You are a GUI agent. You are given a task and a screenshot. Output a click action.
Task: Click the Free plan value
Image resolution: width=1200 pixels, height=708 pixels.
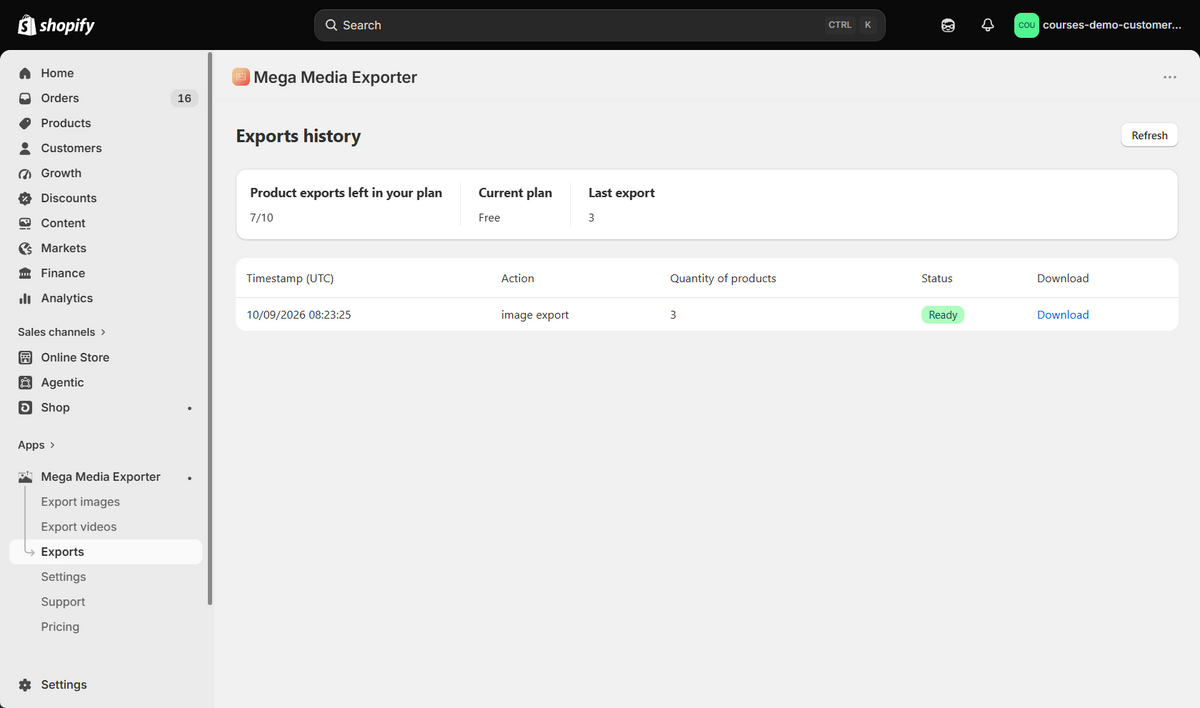click(x=489, y=218)
